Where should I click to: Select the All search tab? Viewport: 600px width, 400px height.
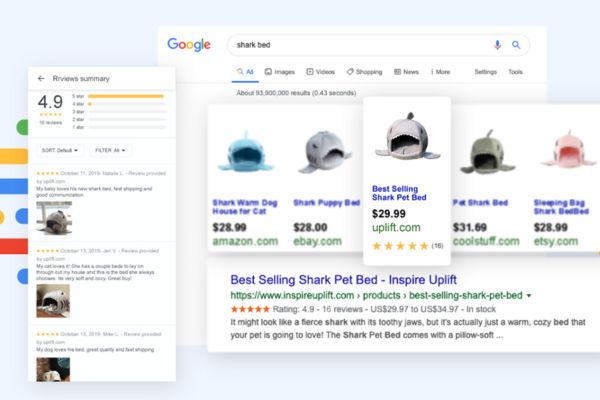pyautogui.click(x=245, y=72)
